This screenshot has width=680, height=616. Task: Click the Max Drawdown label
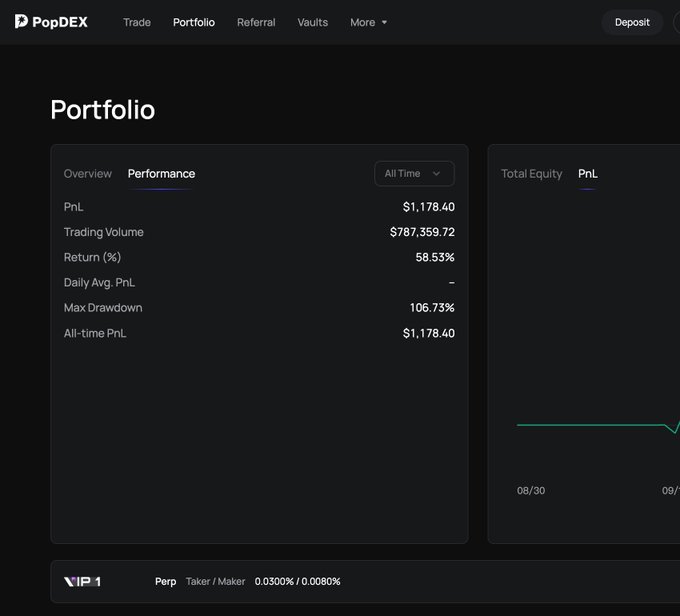103,308
